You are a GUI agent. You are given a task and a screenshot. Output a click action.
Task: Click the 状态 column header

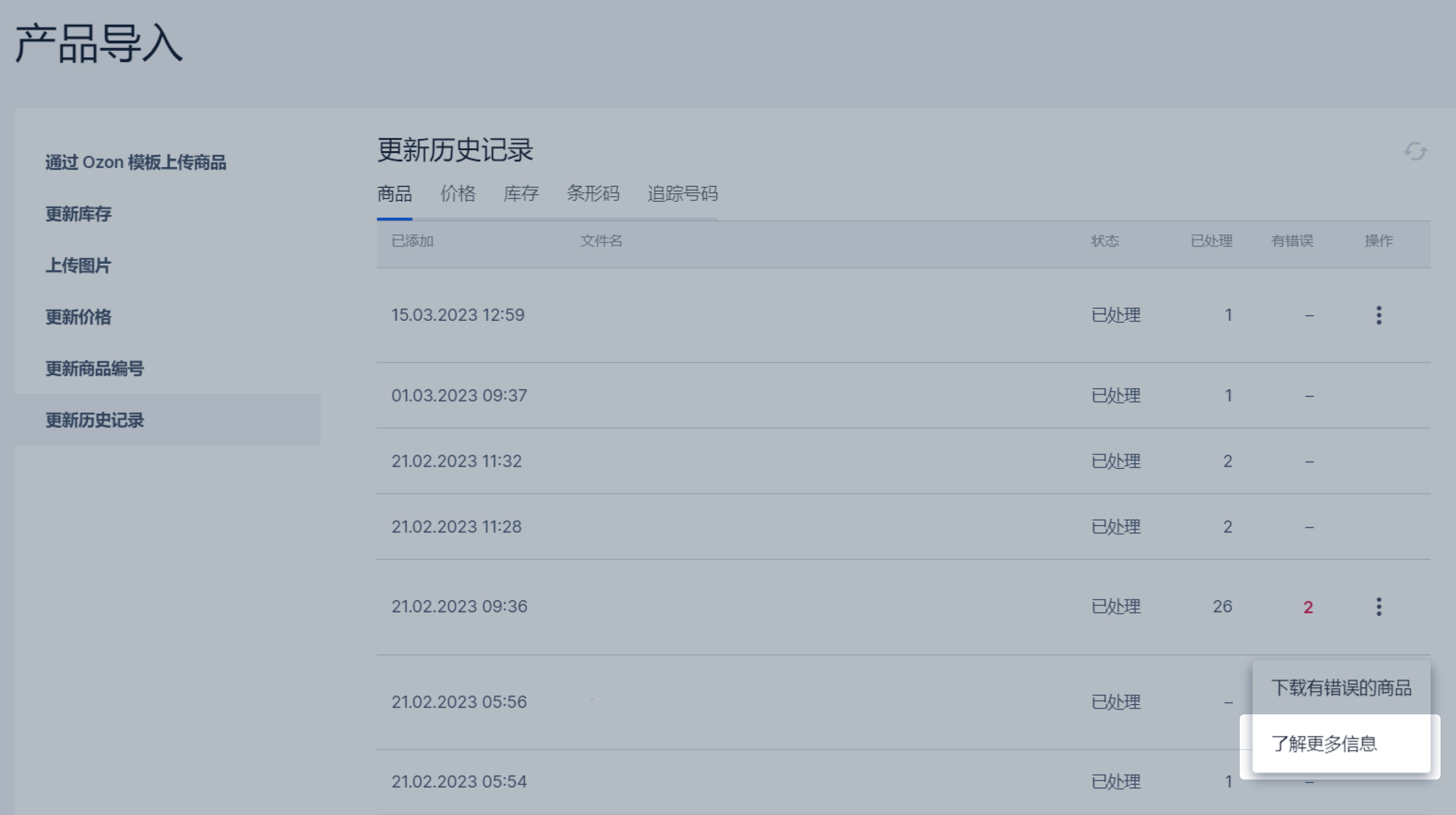tap(1105, 241)
